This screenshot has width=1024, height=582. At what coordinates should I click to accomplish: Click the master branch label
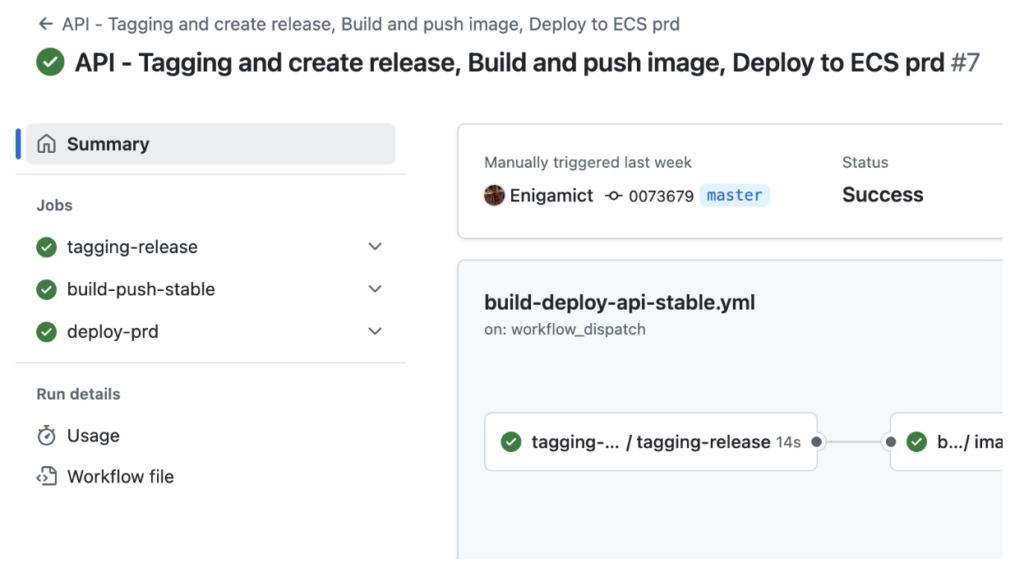tap(735, 195)
